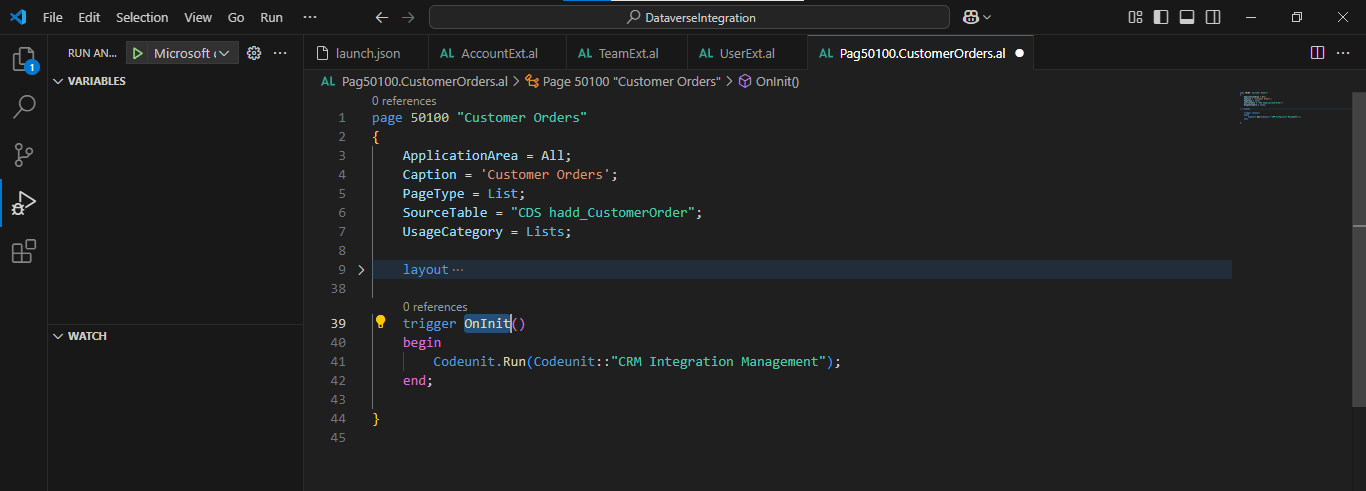Toggle the primary side bar layout button
This screenshot has height=491, width=1366.
pos(1160,17)
